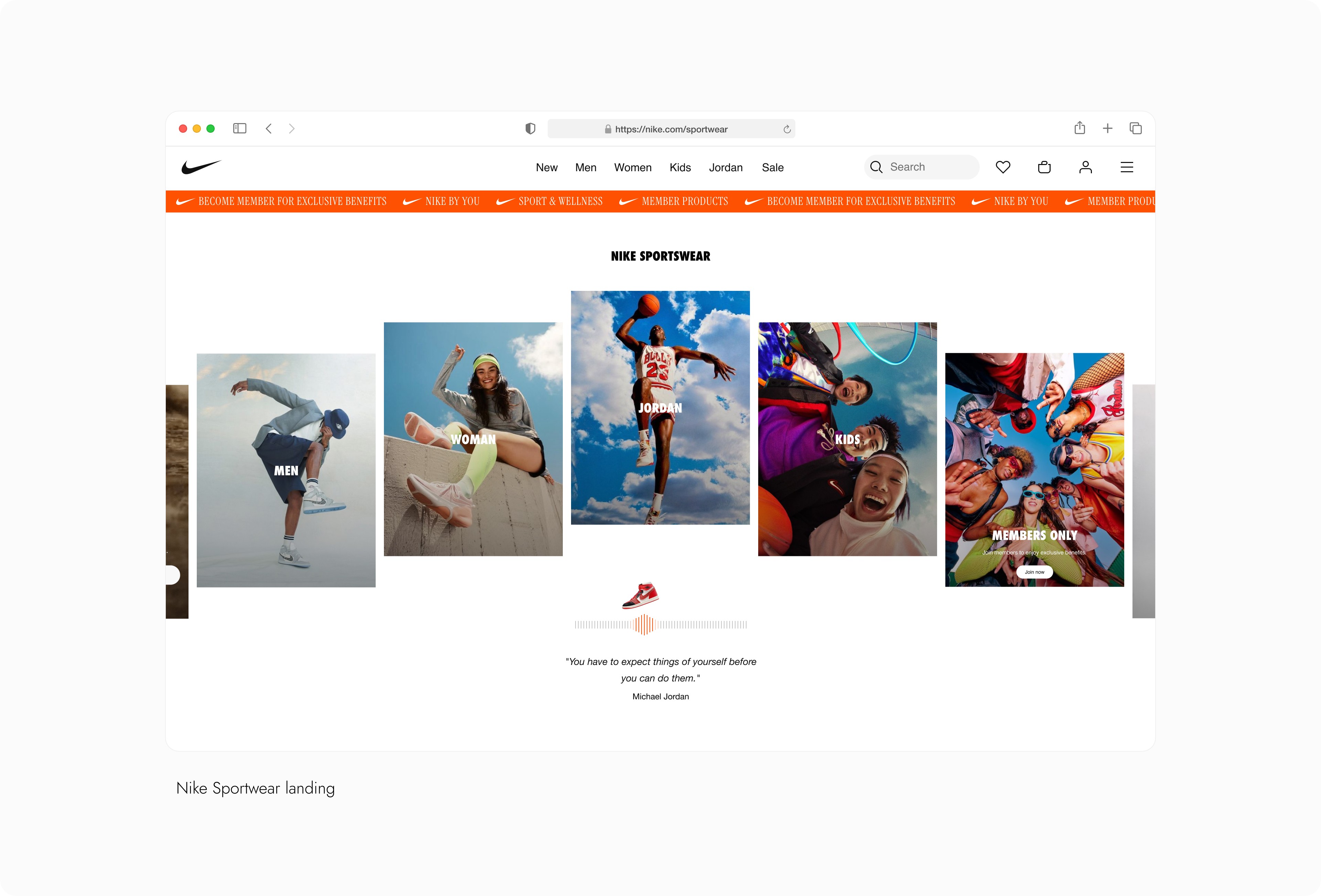Click the 'Join members to enjoy exclusive benefits' text
Image resolution: width=1321 pixels, height=896 pixels.
click(1034, 552)
